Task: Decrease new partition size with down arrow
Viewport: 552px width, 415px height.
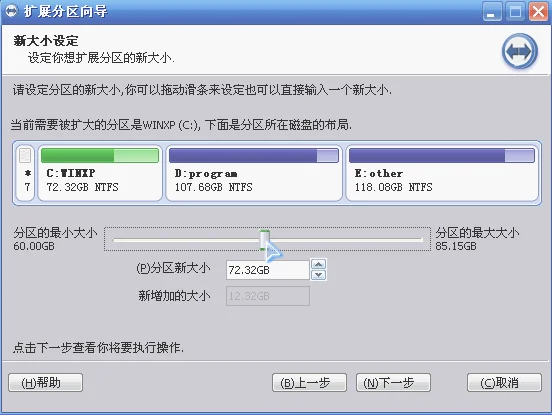Action: pos(319,275)
